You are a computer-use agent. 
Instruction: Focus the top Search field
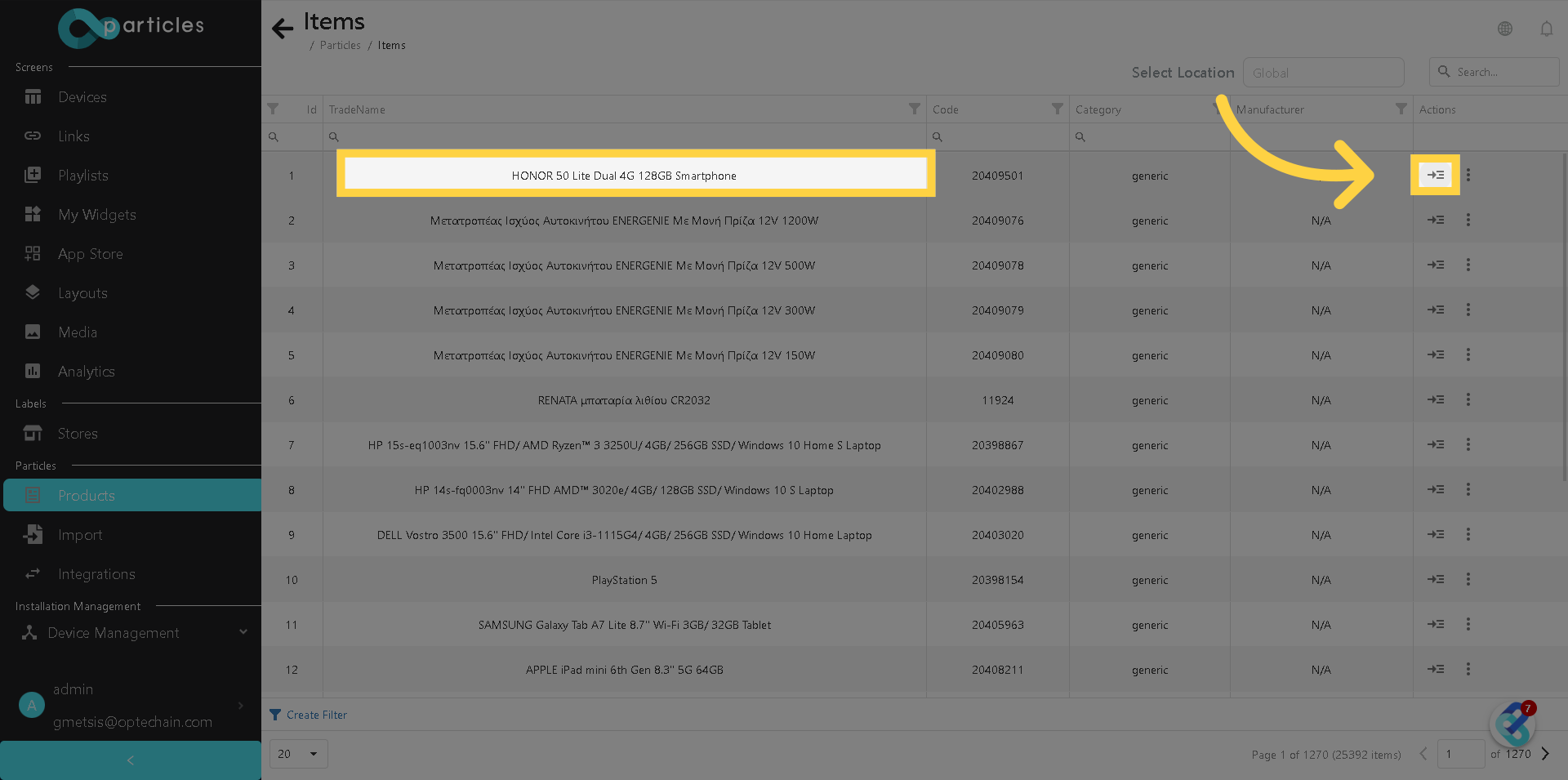tap(1494, 72)
